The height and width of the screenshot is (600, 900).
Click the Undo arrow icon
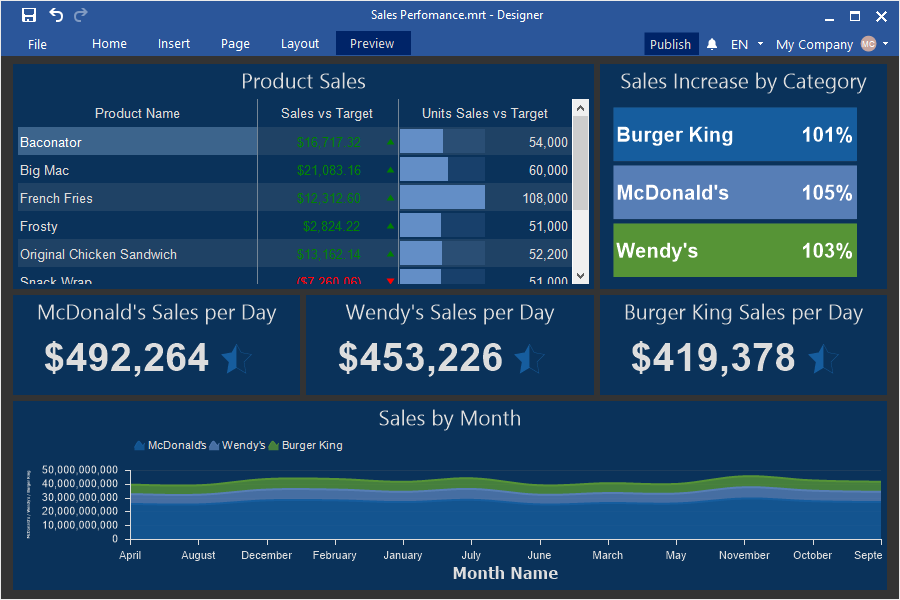point(56,15)
